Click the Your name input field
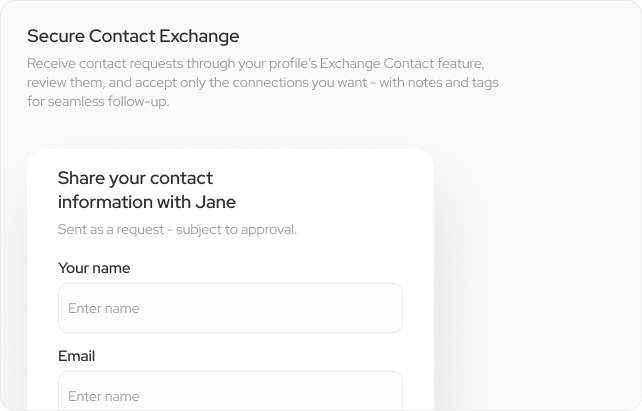 coord(230,308)
